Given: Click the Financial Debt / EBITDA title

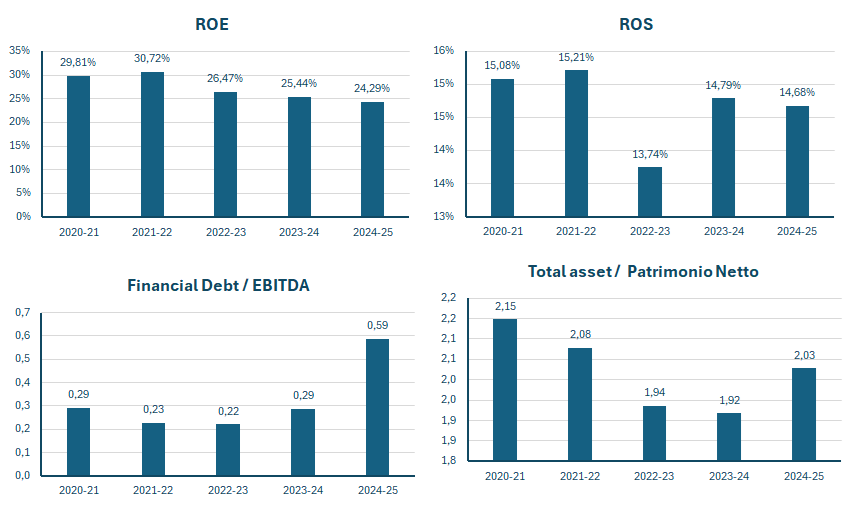Looking at the screenshot, I should pyautogui.click(x=218, y=285).
